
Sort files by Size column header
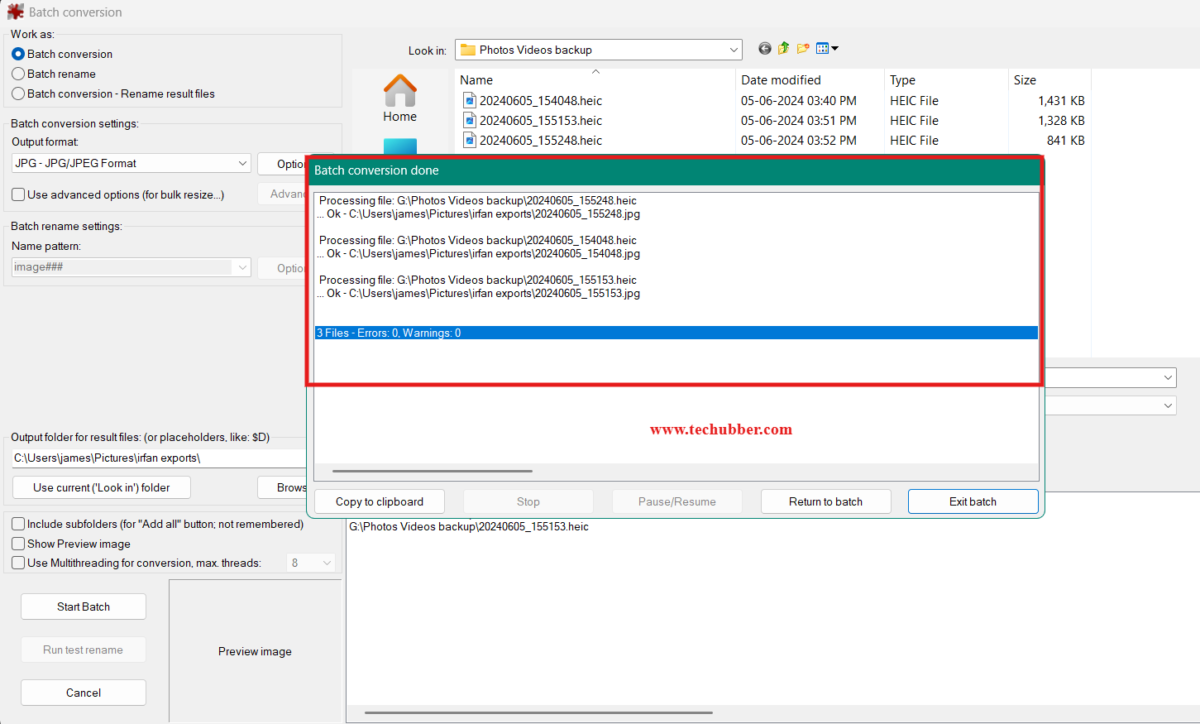(x=1050, y=80)
